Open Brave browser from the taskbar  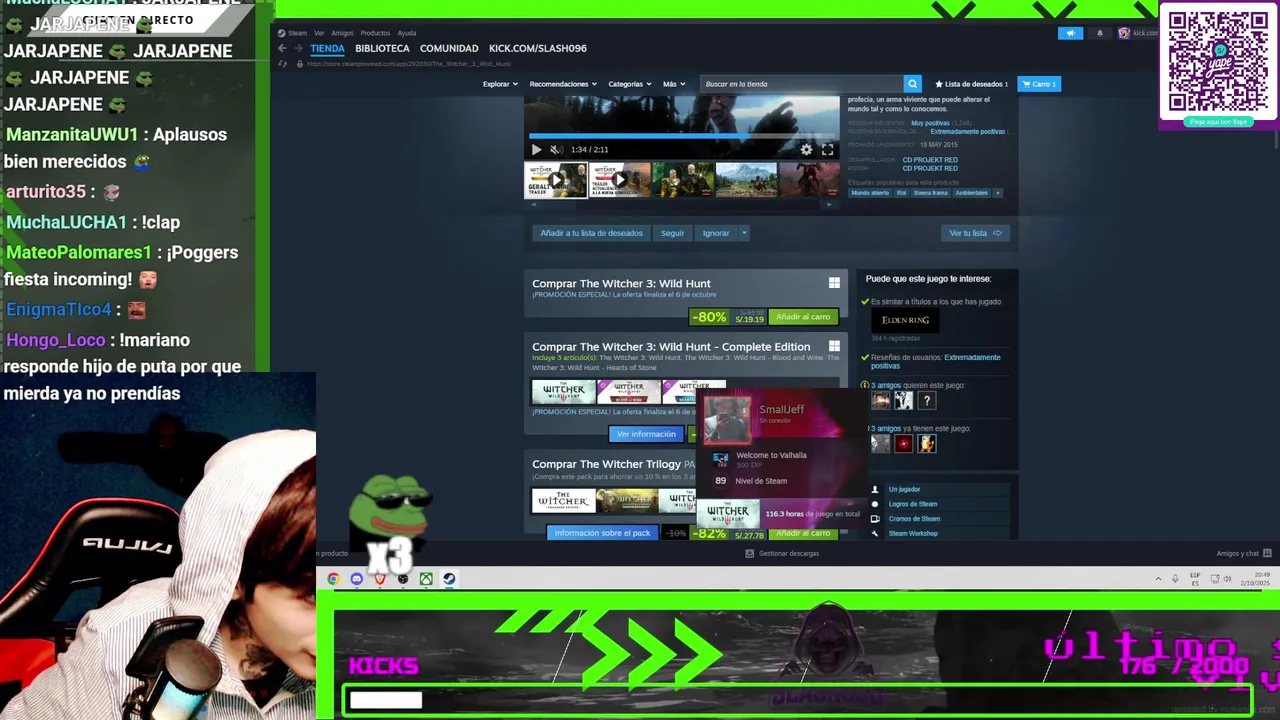(x=380, y=579)
